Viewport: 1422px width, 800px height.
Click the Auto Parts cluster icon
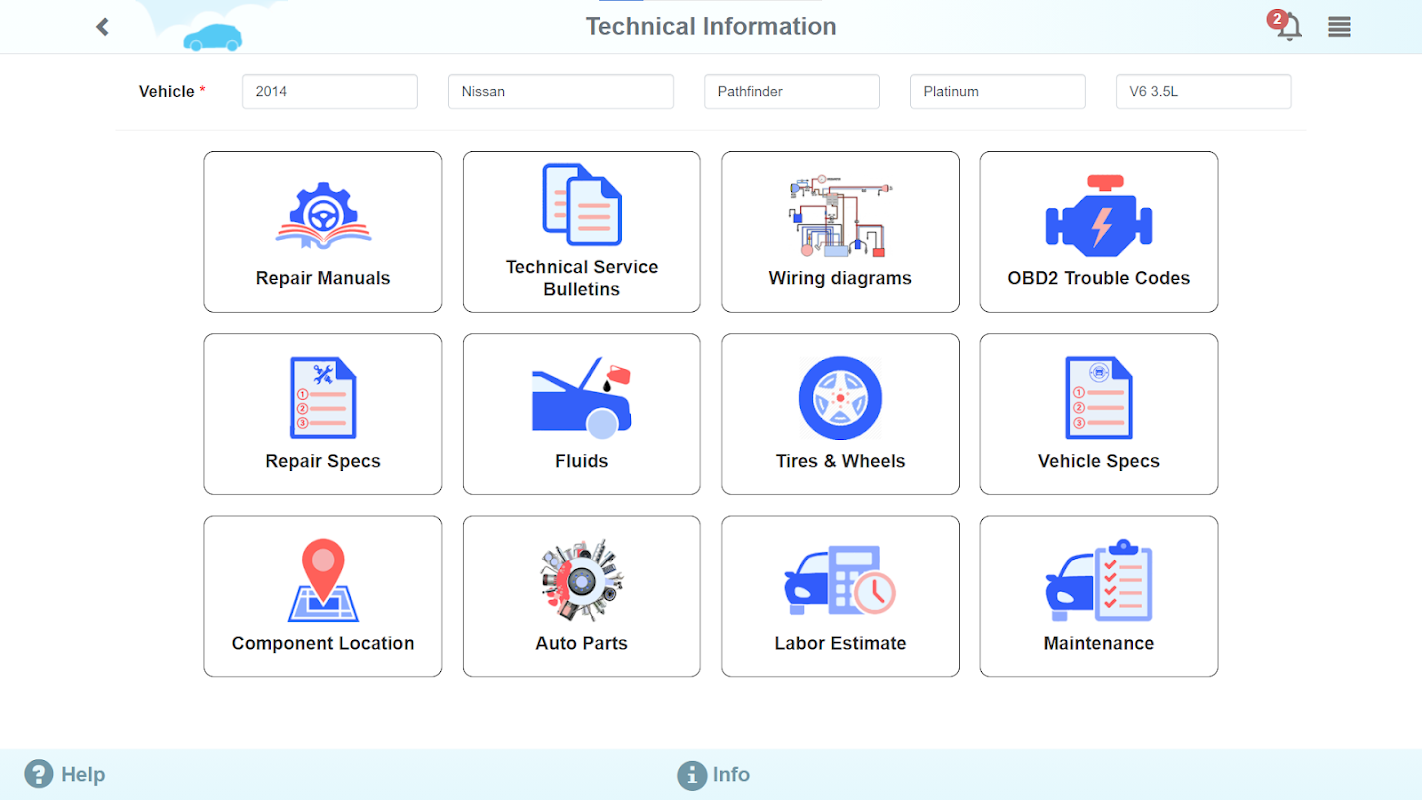click(x=581, y=581)
